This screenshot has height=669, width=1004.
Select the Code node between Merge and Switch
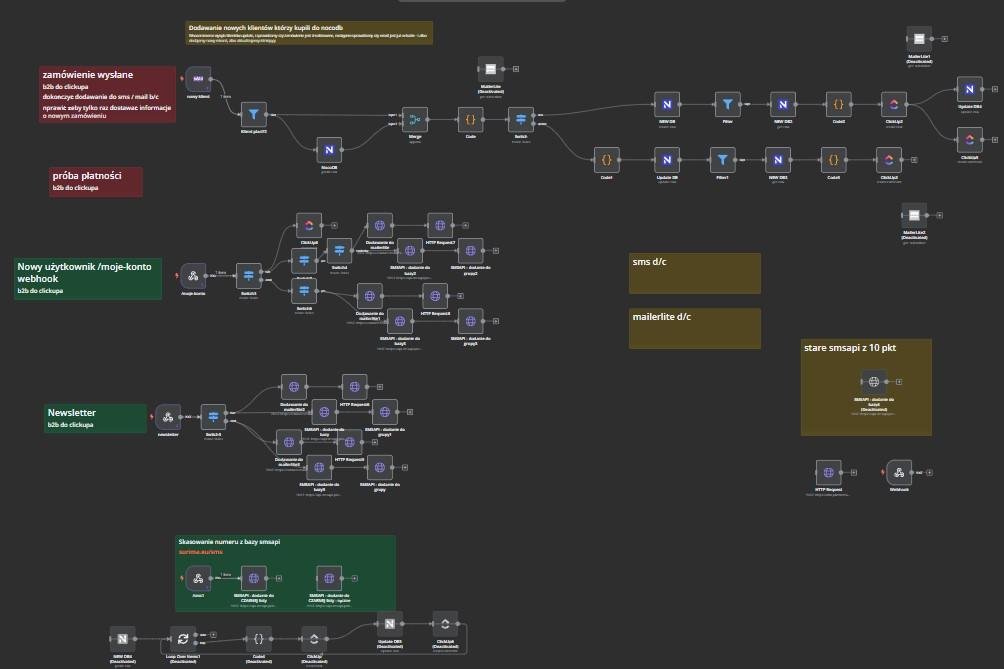[x=471, y=120]
